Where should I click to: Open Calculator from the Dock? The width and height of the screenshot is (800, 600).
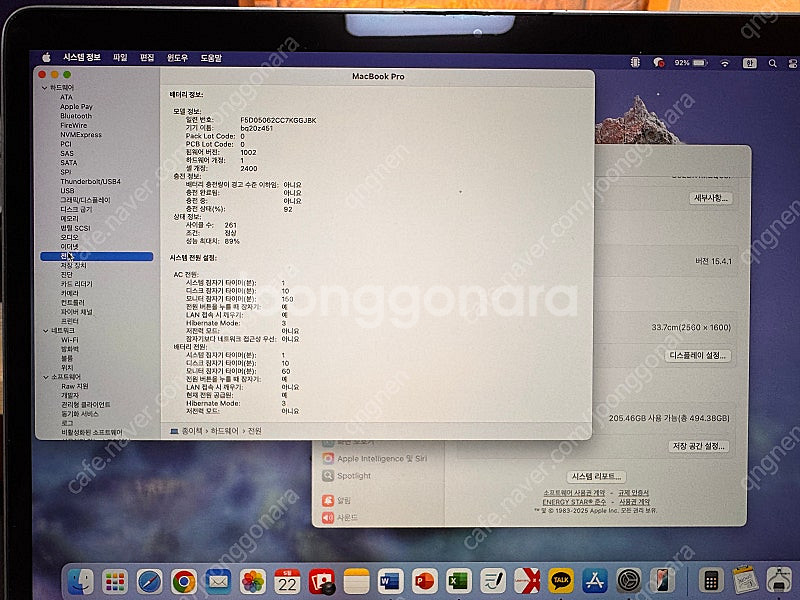710,580
